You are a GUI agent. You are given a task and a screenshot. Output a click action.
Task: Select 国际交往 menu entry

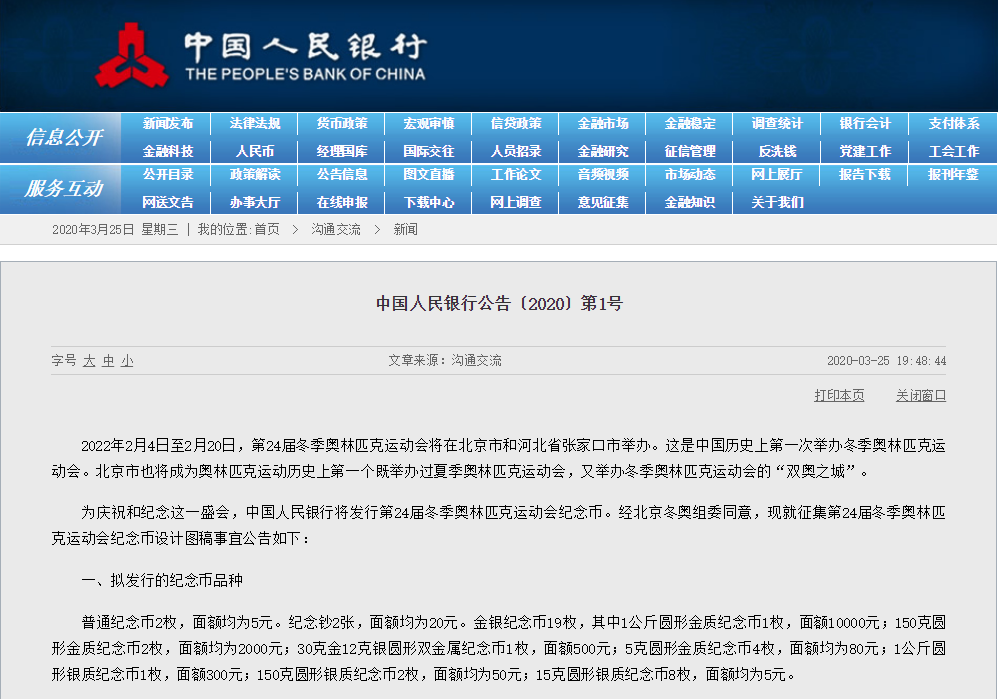point(428,152)
